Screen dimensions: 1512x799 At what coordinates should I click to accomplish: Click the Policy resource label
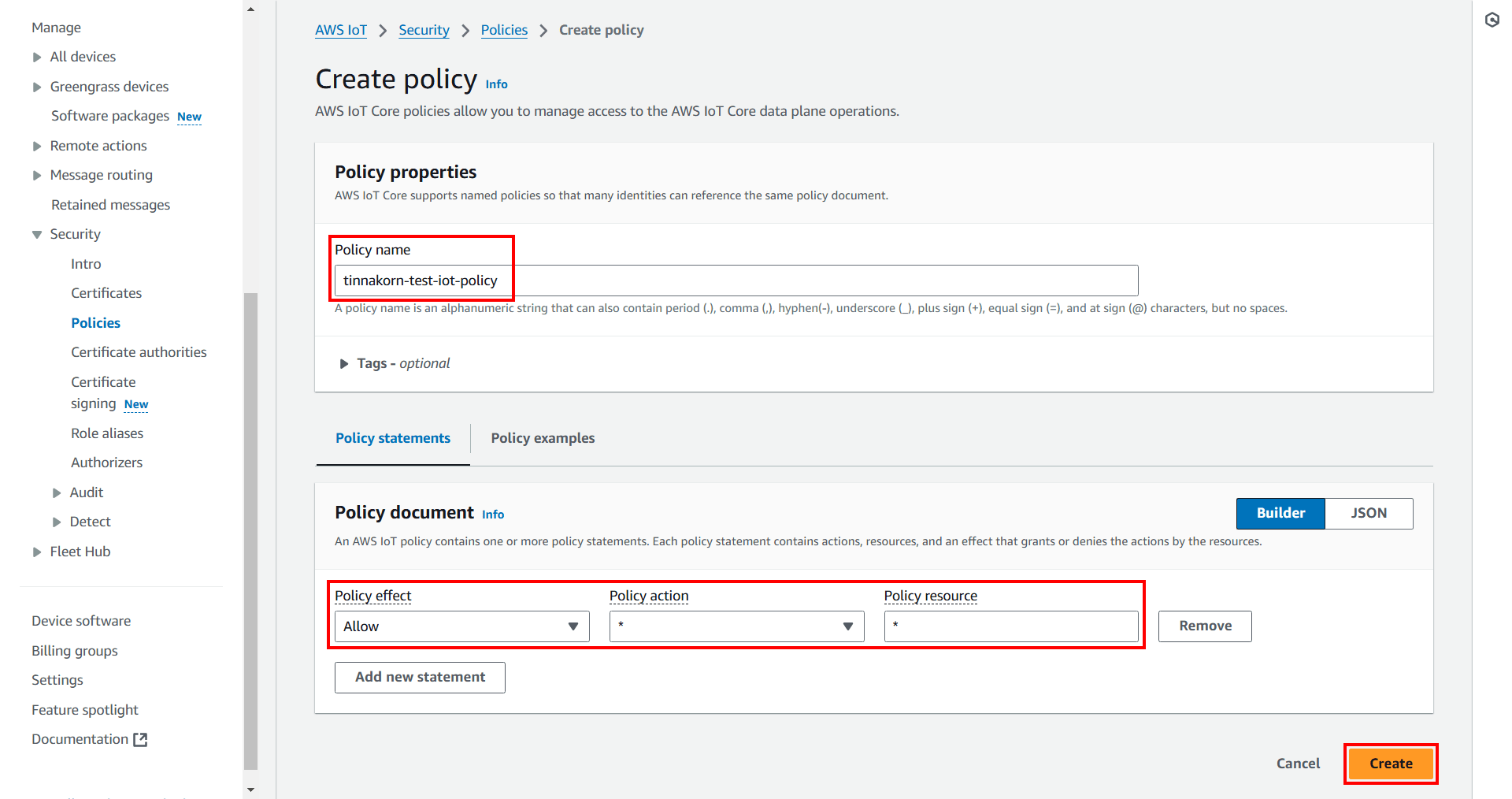(x=931, y=596)
